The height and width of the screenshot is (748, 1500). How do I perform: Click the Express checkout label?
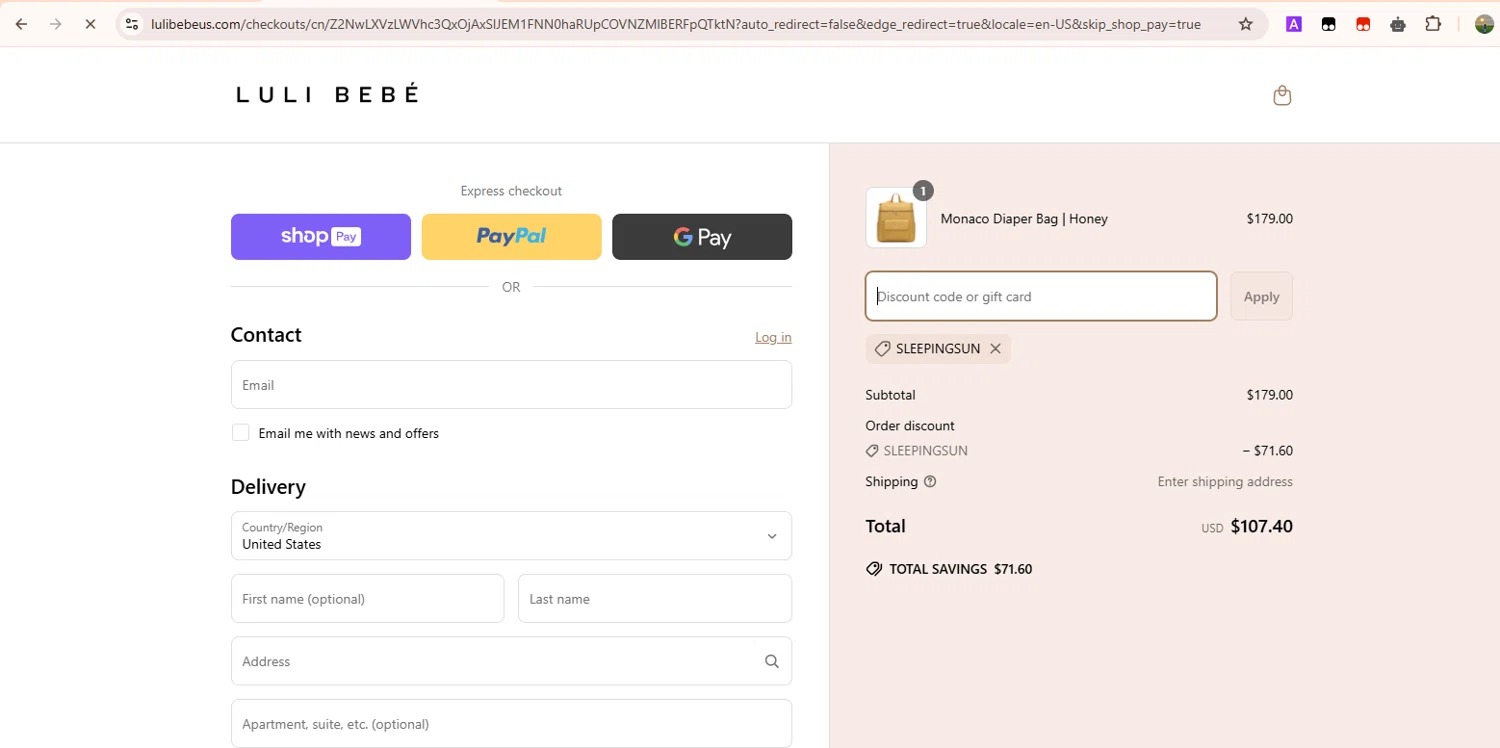511,191
